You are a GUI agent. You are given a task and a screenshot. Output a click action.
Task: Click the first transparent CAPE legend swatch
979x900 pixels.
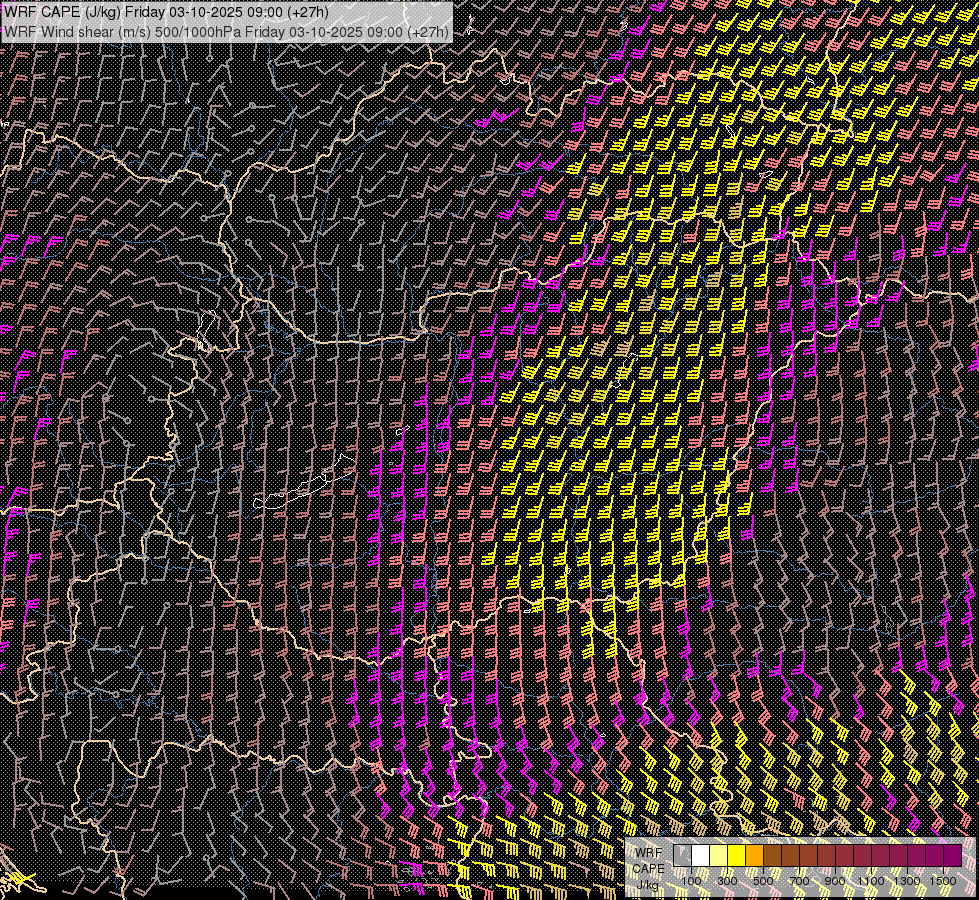click(x=682, y=856)
